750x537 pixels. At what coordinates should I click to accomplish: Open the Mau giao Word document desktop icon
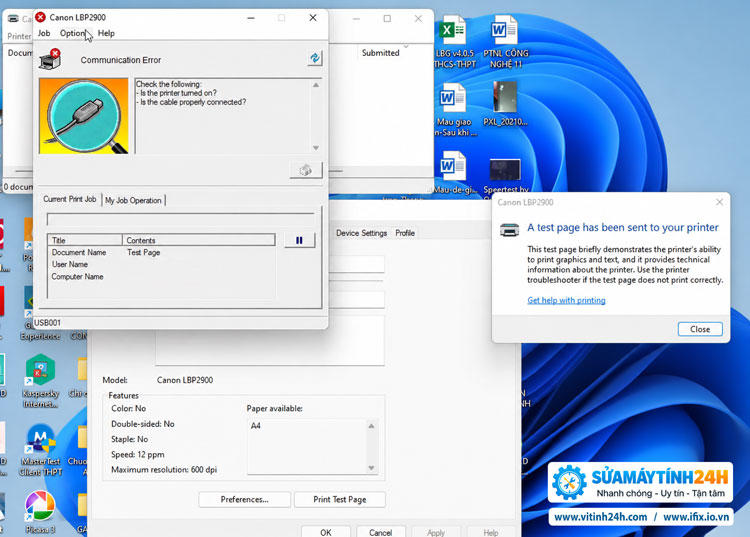[454, 110]
